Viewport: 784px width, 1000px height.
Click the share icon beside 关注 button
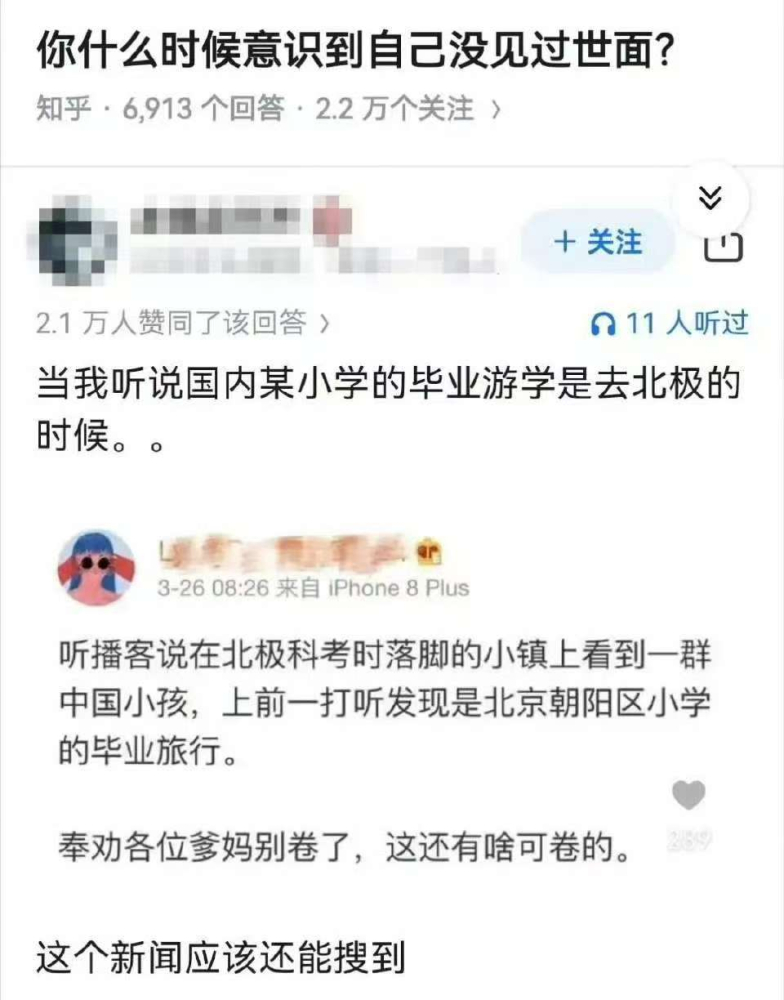point(723,246)
